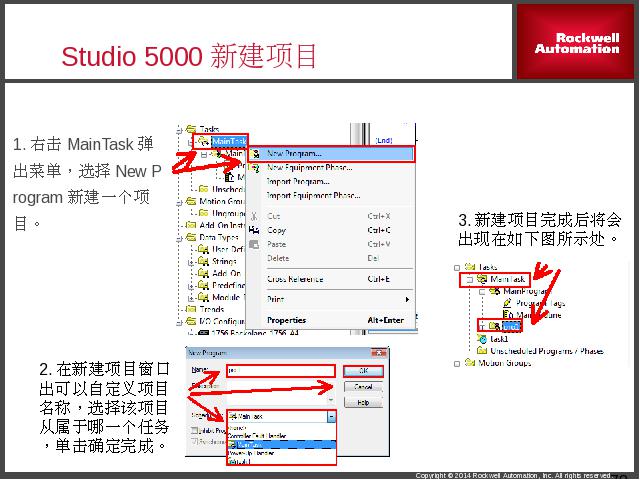Collapse the Motion Groups node, left tree

click(179, 202)
